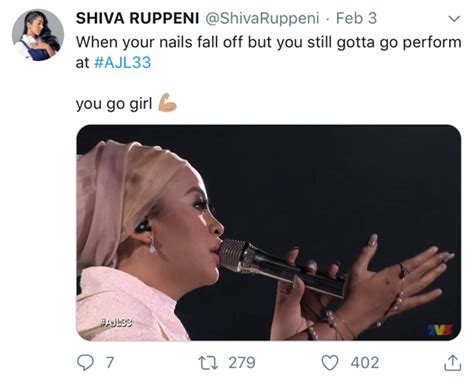Follow the #AJL33 hashtag link
The width and height of the screenshot is (474, 384).
[123, 62]
